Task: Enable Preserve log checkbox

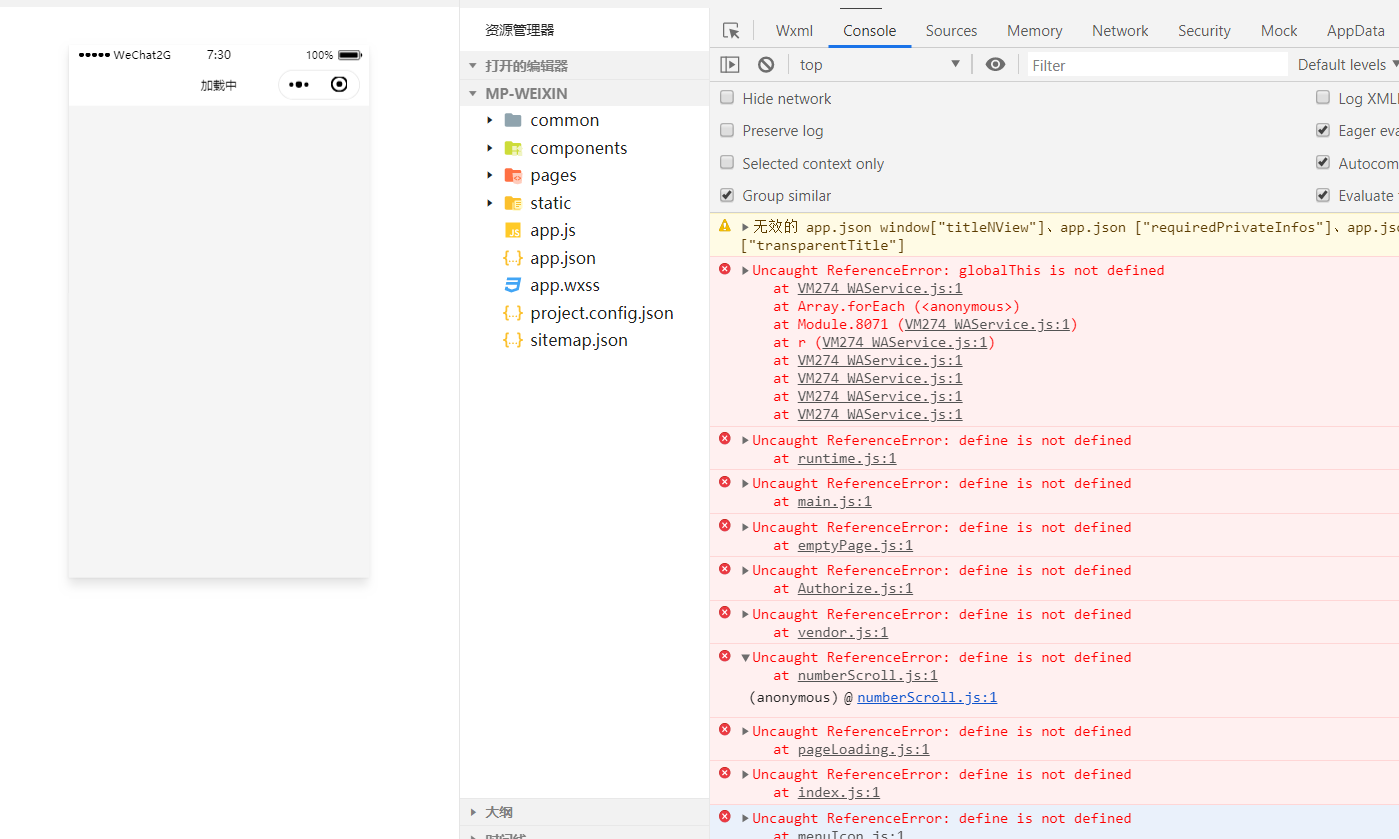Action: pyautogui.click(x=727, y=130)
